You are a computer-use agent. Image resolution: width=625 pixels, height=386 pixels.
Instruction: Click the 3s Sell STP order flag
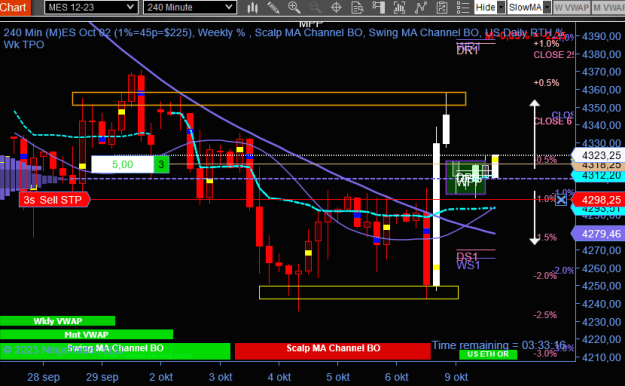click(55, 199)
